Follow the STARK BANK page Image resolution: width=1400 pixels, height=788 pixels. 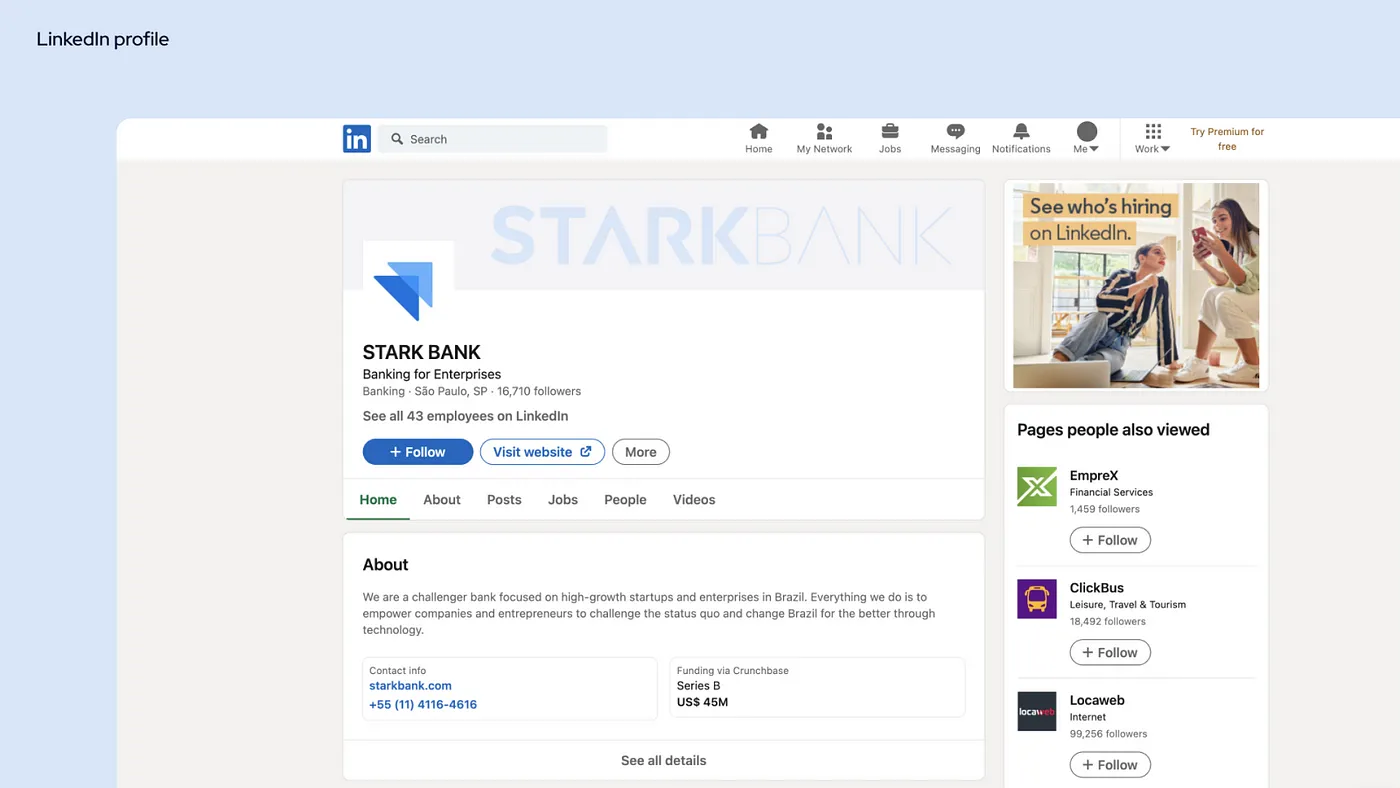417,452
